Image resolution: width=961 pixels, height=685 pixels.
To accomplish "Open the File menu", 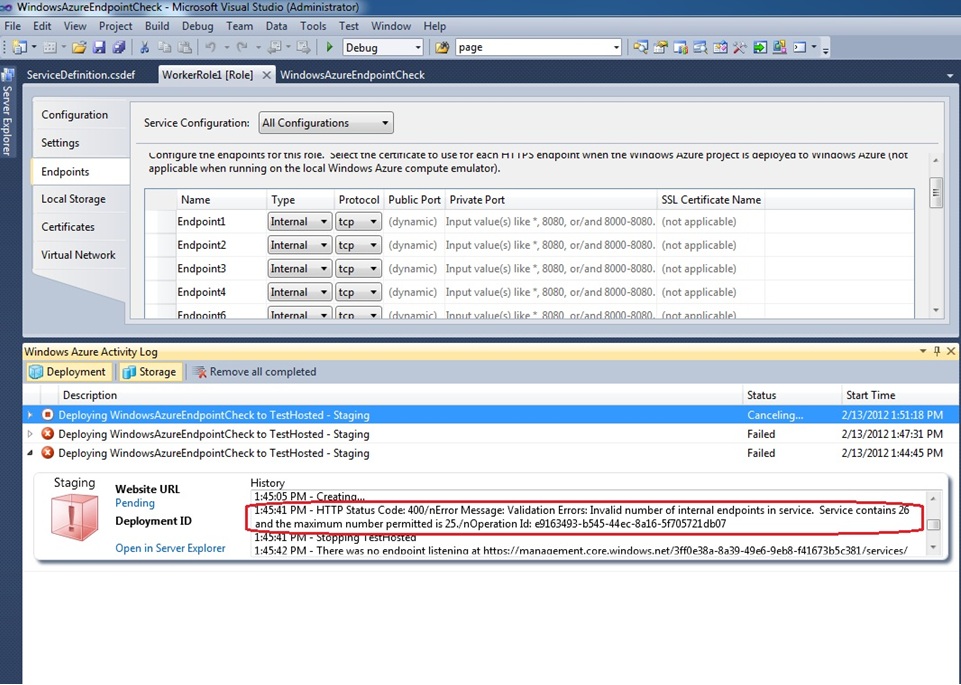I will [x=12, y=26].
